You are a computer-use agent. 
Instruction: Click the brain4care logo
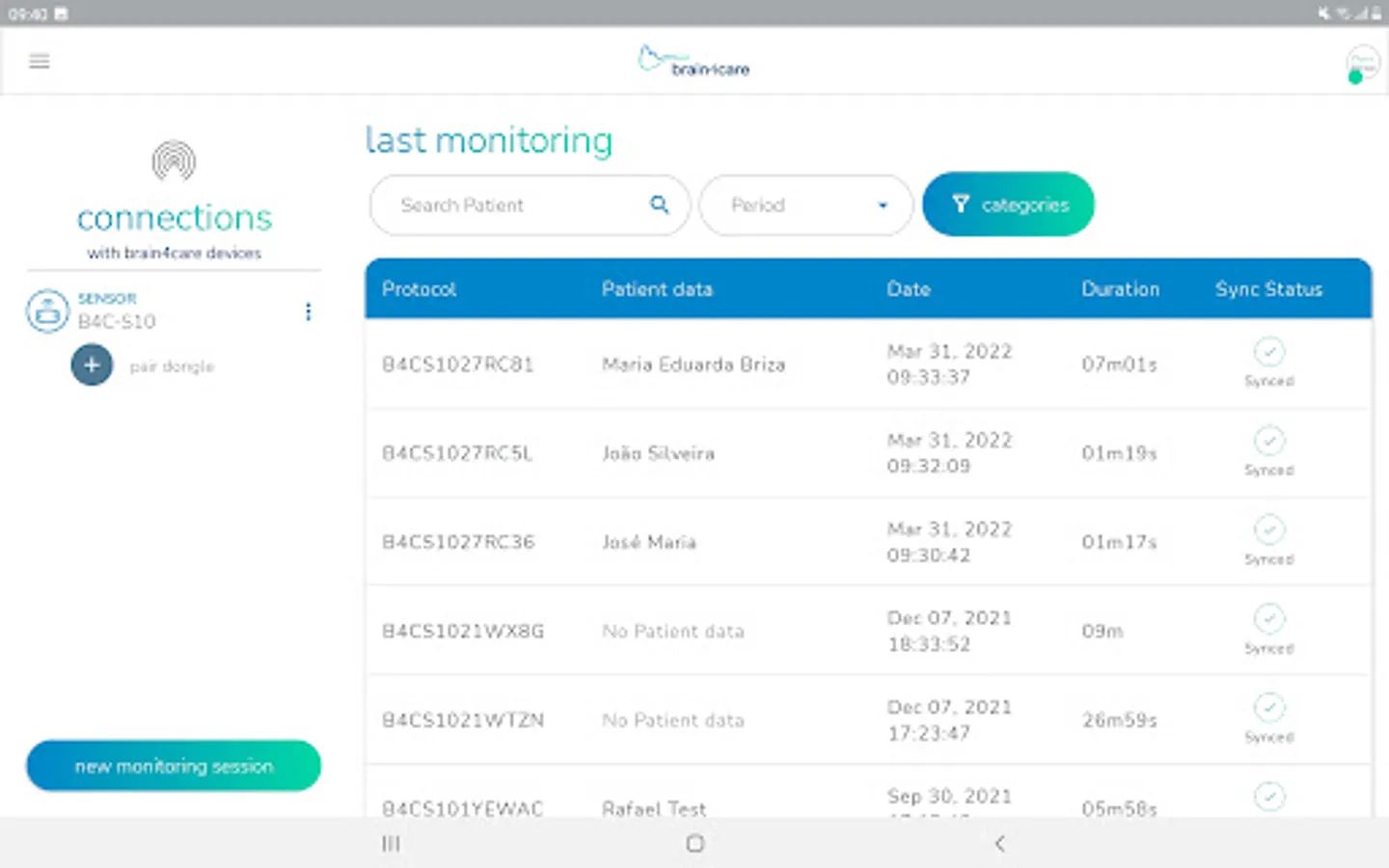[x=694, y=62]
